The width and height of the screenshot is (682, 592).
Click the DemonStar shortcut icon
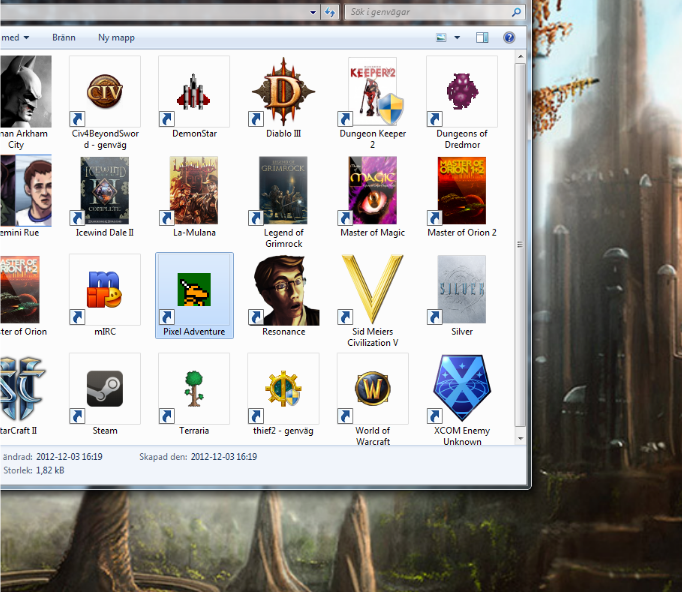194,92
